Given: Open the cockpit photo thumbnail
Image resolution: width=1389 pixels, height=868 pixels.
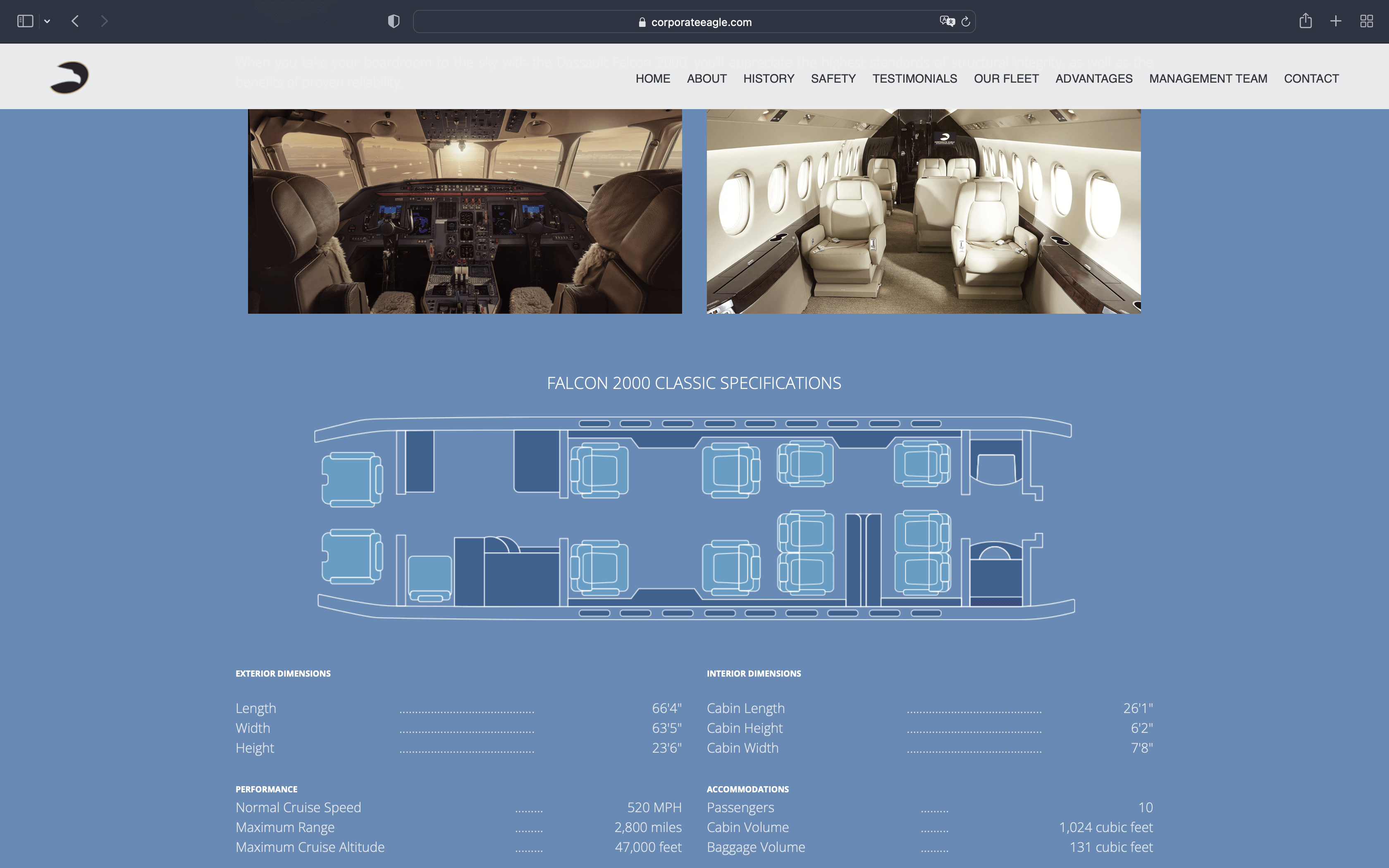Looking at the screenshot, I should 465,211.
